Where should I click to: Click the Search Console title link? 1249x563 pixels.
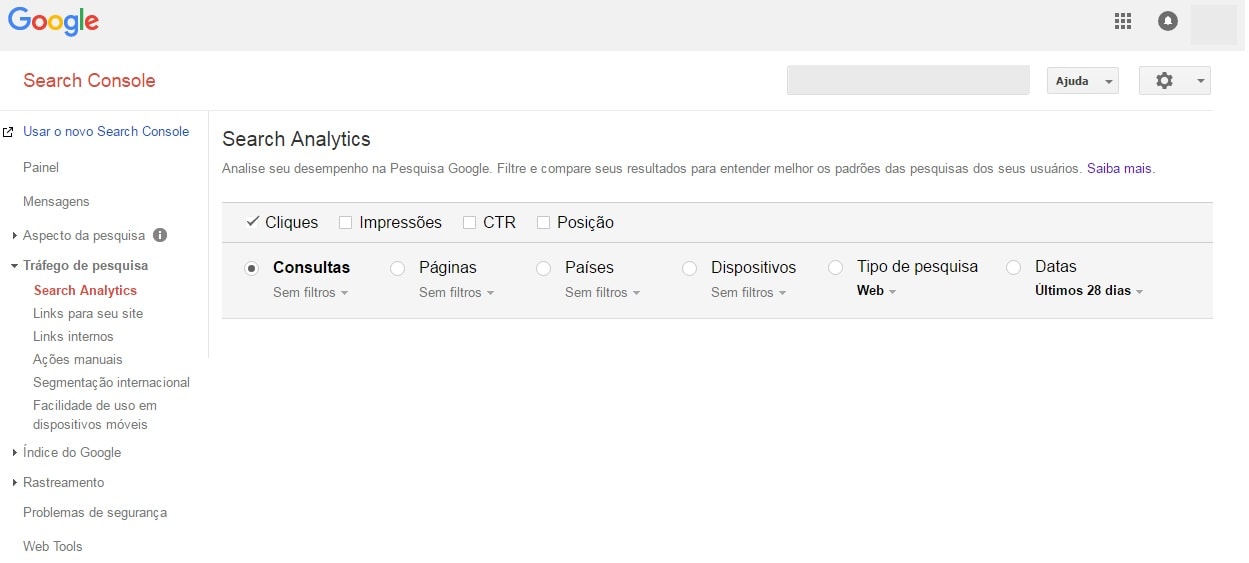[89, 81]
